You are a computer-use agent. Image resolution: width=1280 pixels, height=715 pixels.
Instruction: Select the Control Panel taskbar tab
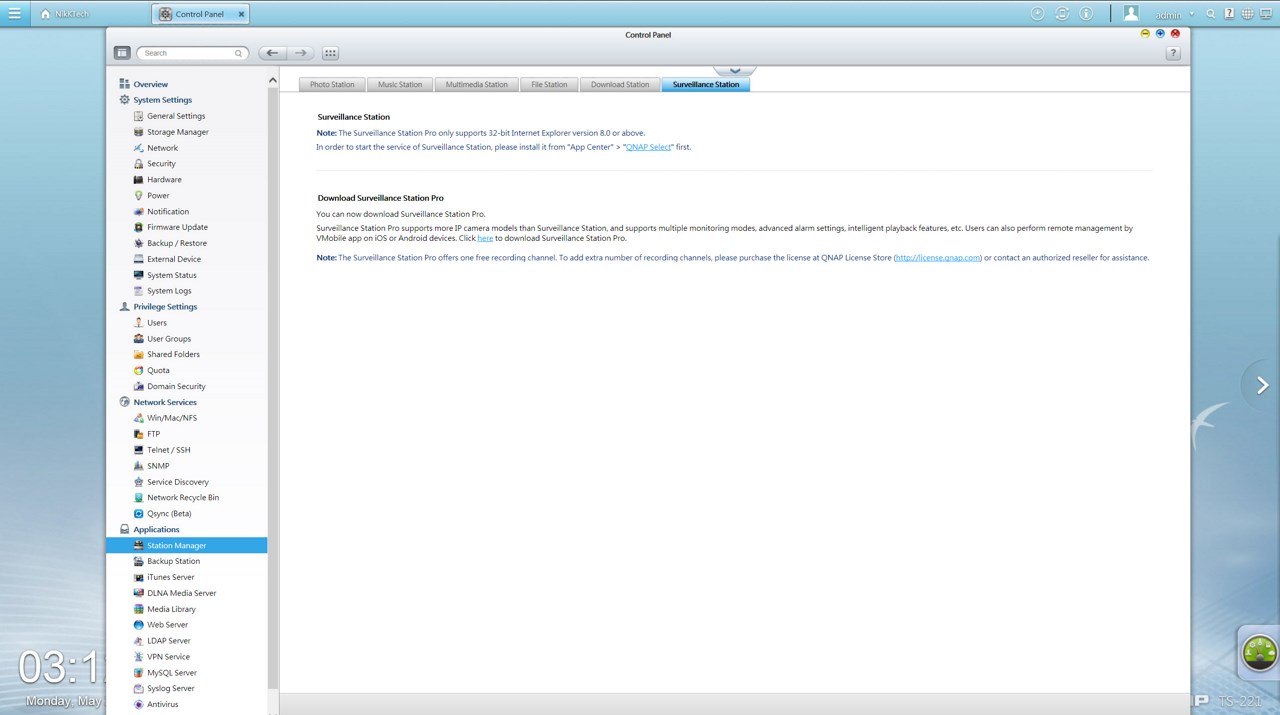click(200, 14)
